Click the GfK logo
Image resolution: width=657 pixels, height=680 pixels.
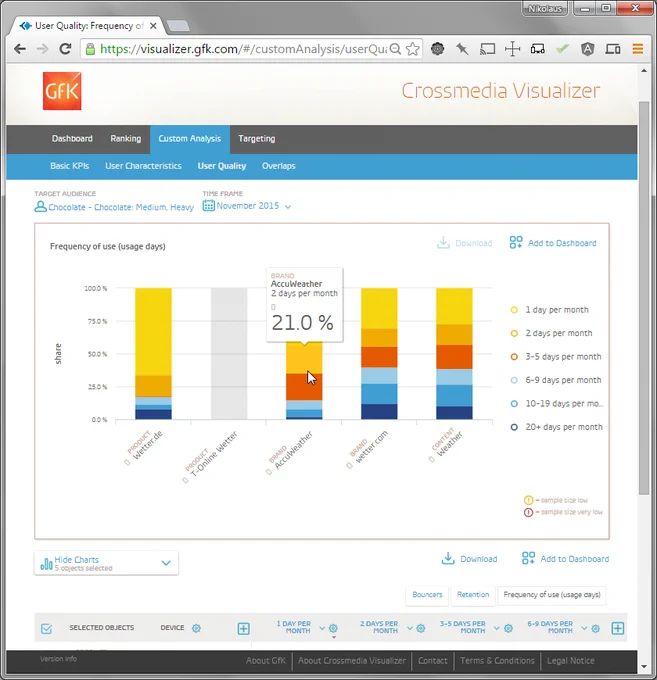click(62, 91)
